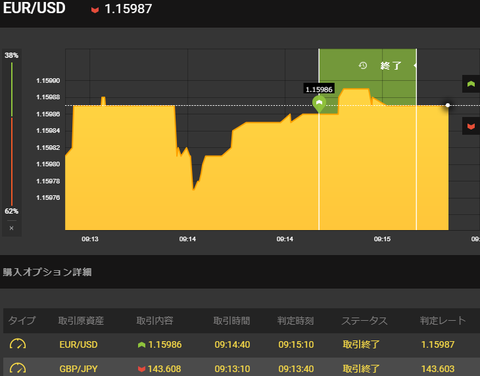Close the sentiment bar with the X icon
The width and height of the screenshot is (480, 376).
pos(12,228)
